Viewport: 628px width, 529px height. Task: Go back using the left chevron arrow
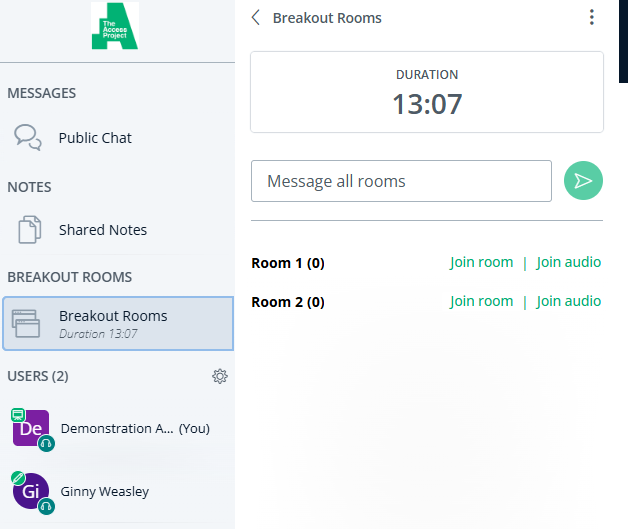256,18
